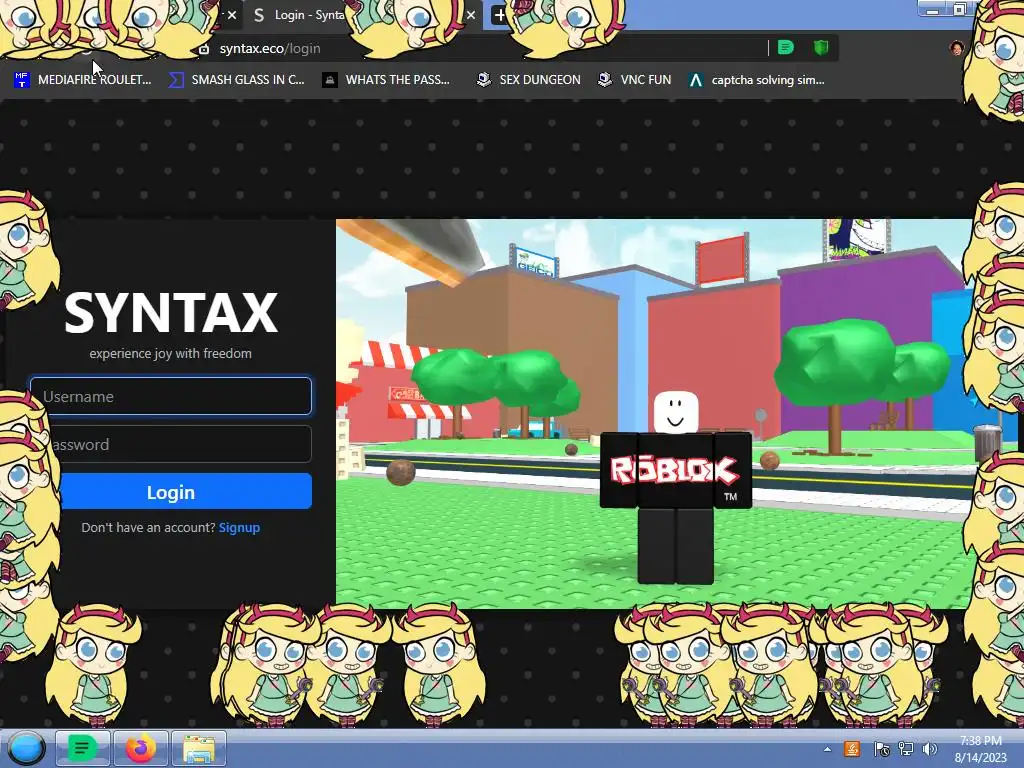Open the VNC FUN bookmark
This screenshot has height=768, width=1024.
point(635,80)
